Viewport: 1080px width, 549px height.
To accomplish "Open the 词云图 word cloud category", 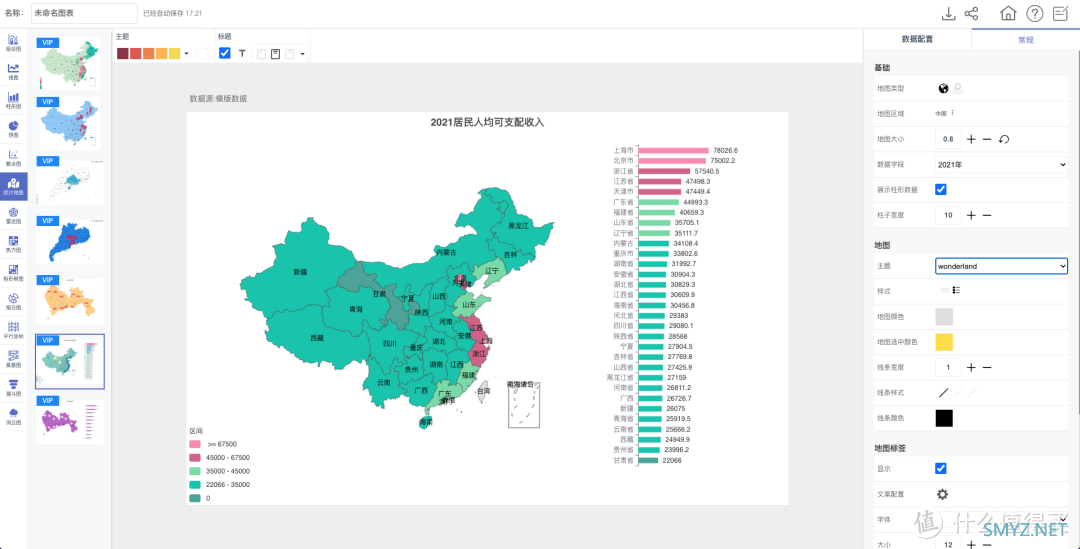I will 14,416.
